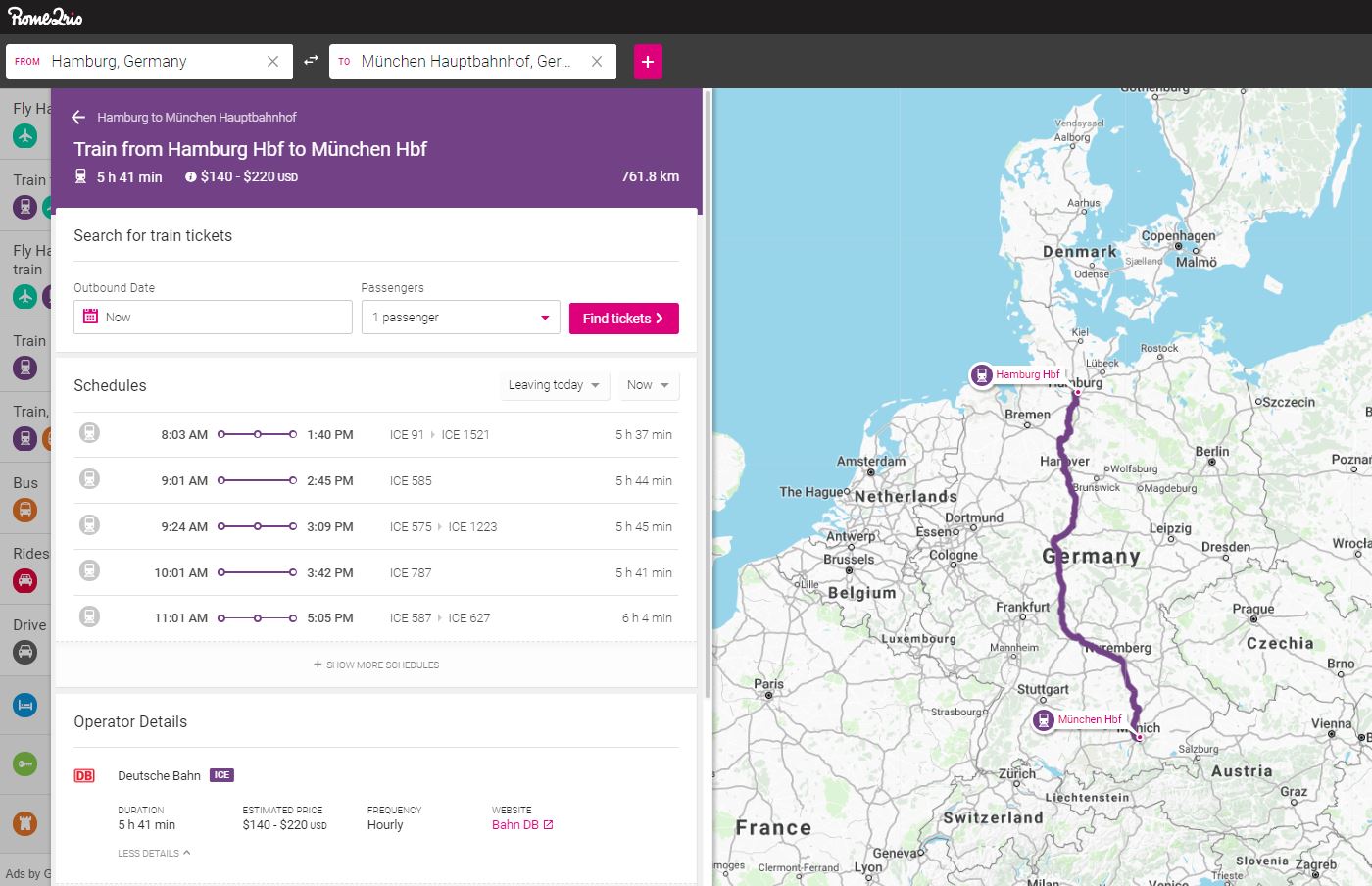1372x886 pixels.
Task: Click the train icon next to 5 h 41 min
Action: click(x=81, y=176)
